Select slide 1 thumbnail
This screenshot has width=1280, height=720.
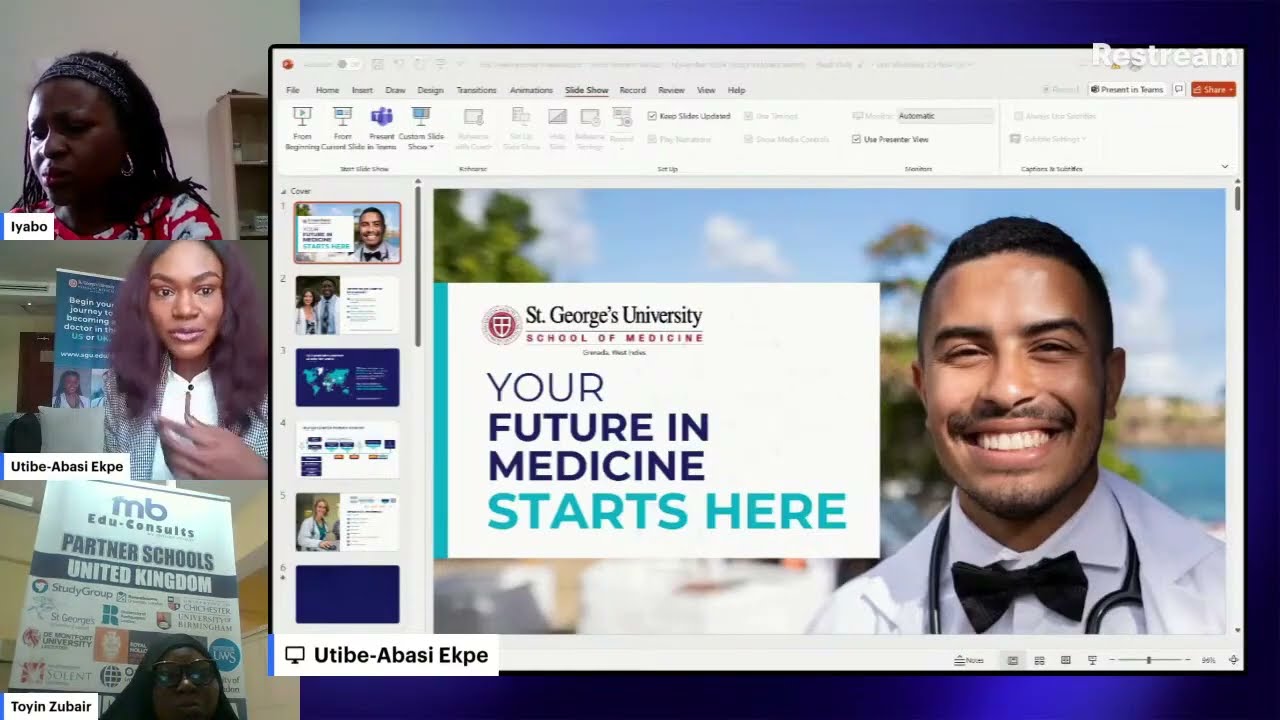click(x=347, y=233)
